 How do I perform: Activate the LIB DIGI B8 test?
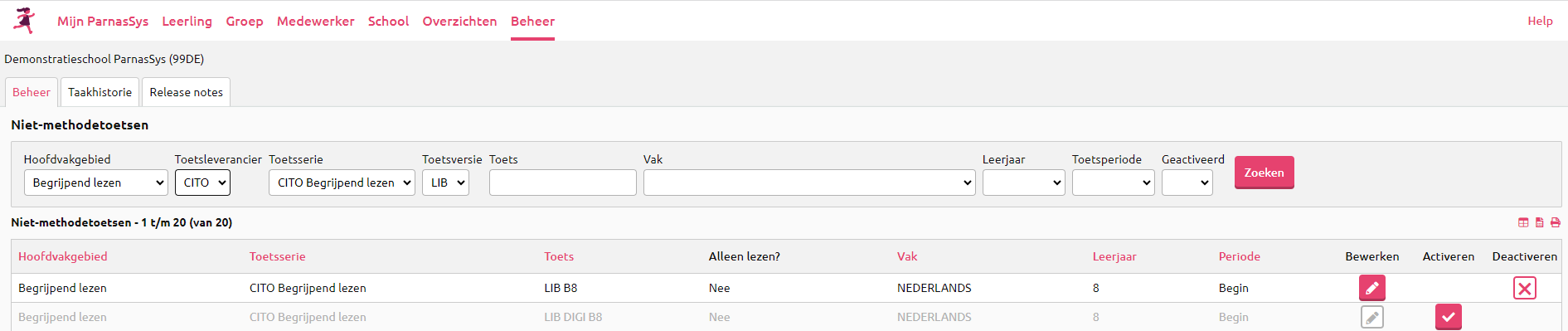[x=1449, y=317]
